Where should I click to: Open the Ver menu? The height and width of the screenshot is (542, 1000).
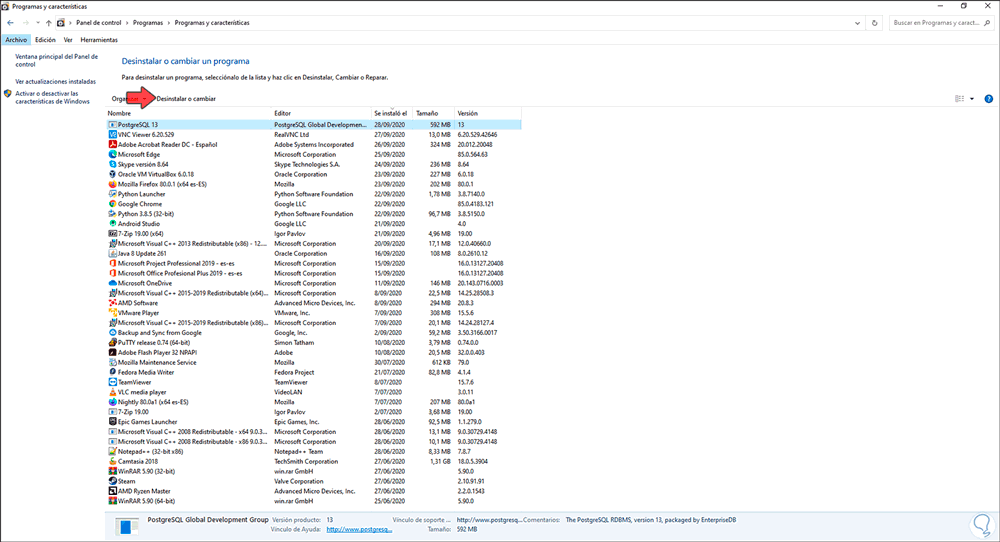click(68, 40)
